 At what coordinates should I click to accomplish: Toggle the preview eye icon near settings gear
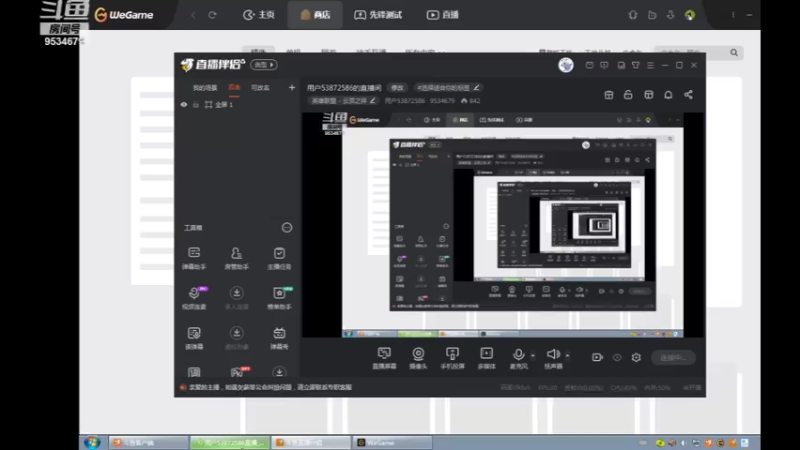click(x=617, y=357)
